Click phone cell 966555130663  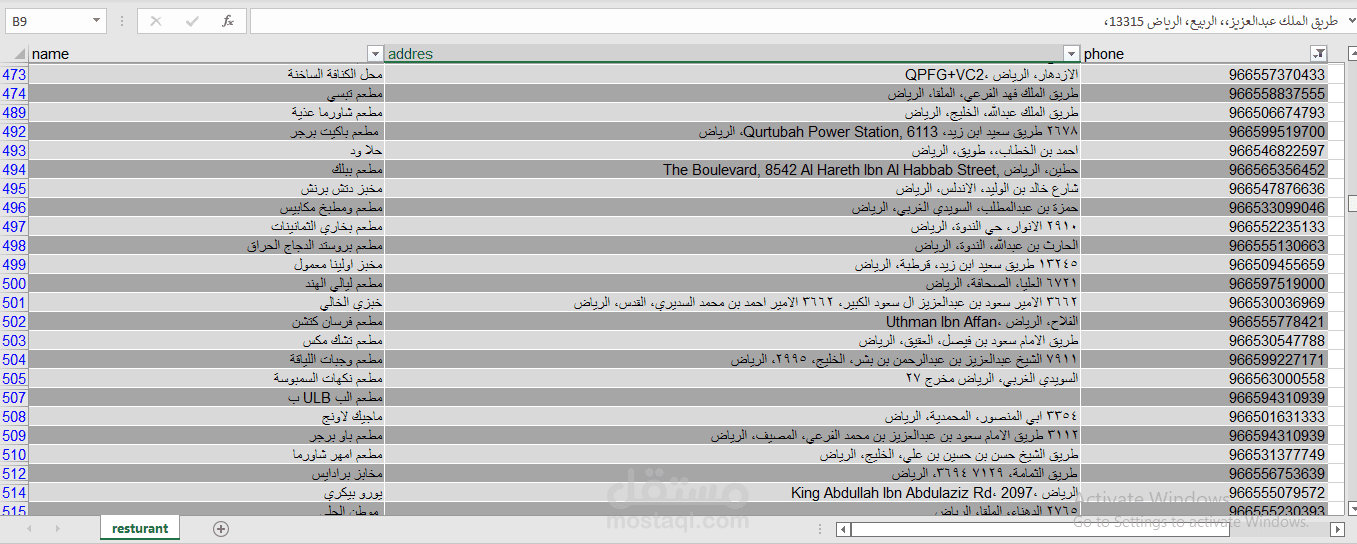pos(1205,245)
